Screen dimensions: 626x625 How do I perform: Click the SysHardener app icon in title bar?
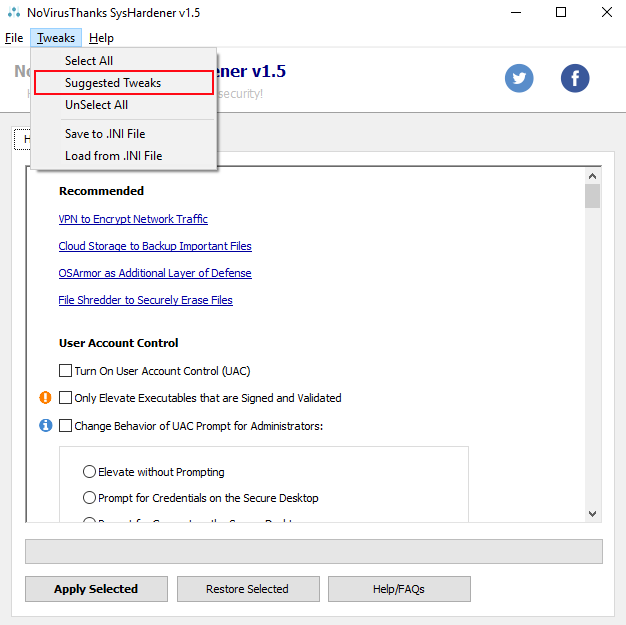point(14,12)
